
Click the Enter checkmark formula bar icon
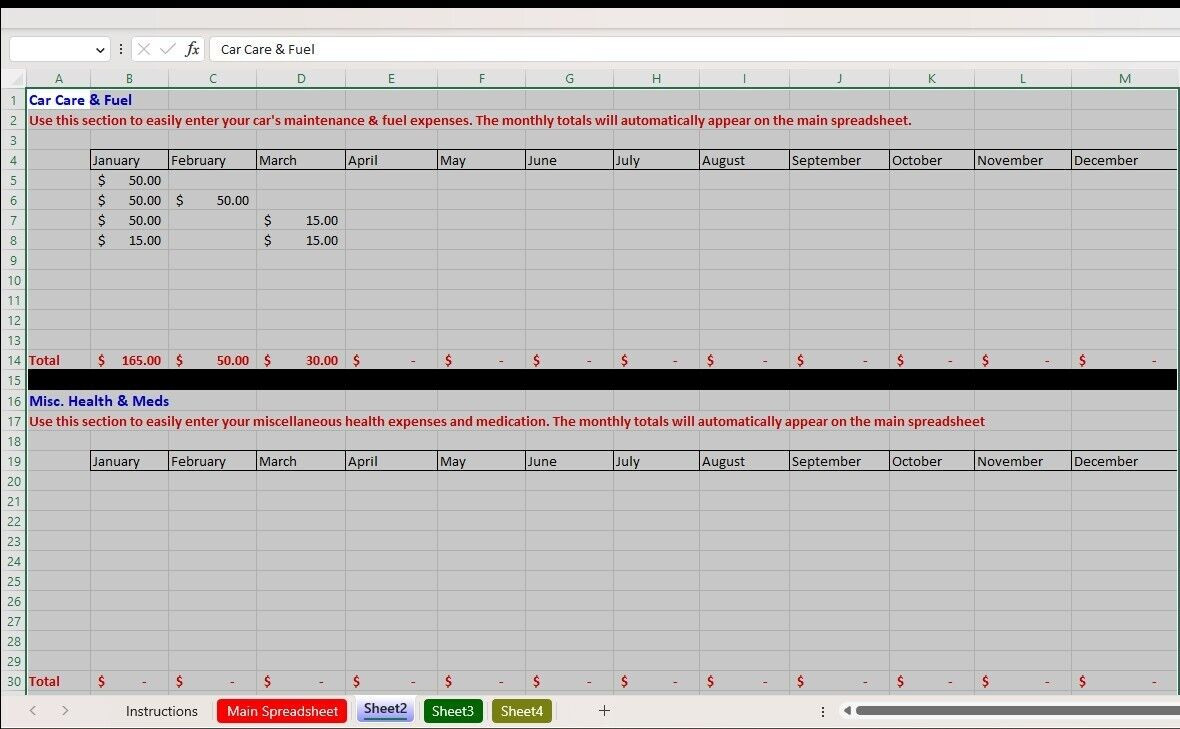point(168,49)
